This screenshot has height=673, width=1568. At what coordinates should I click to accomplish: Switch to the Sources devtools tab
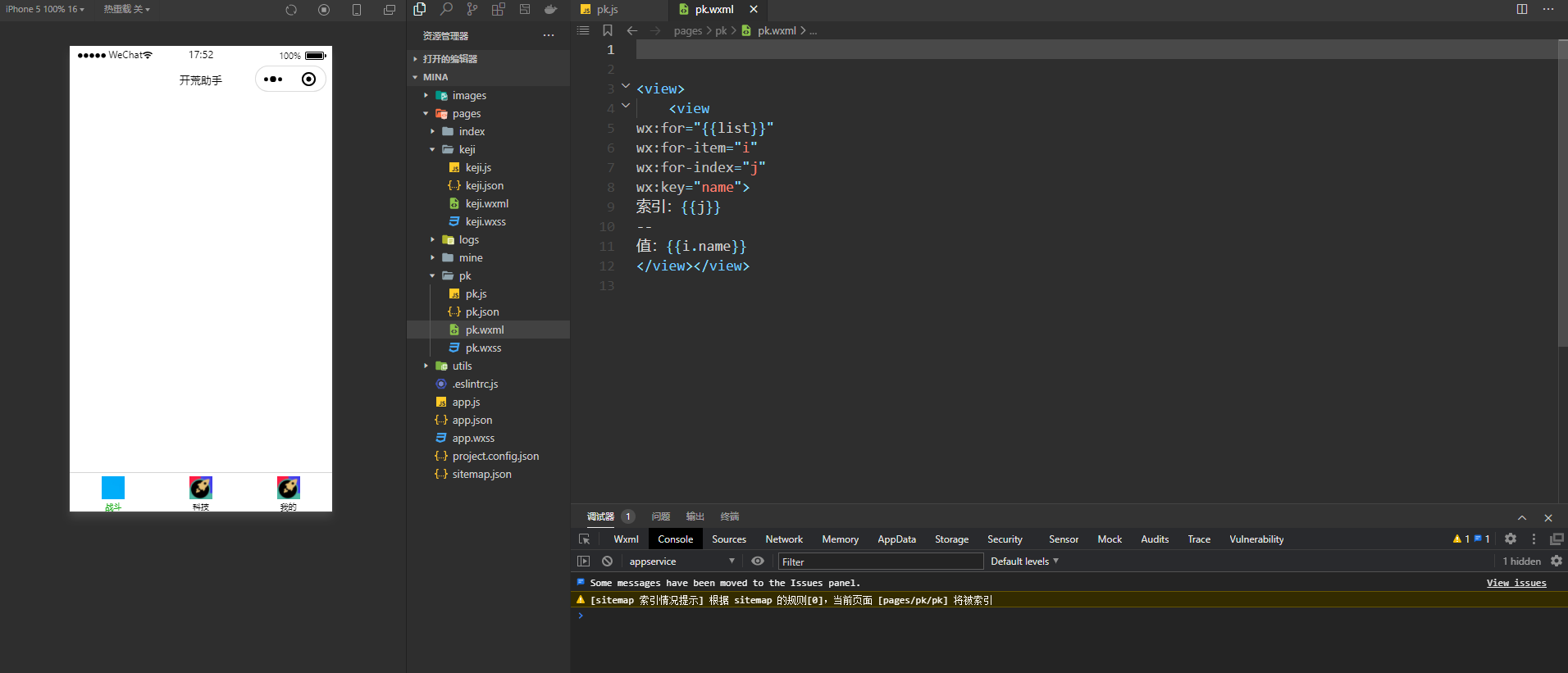pos(729,539)
